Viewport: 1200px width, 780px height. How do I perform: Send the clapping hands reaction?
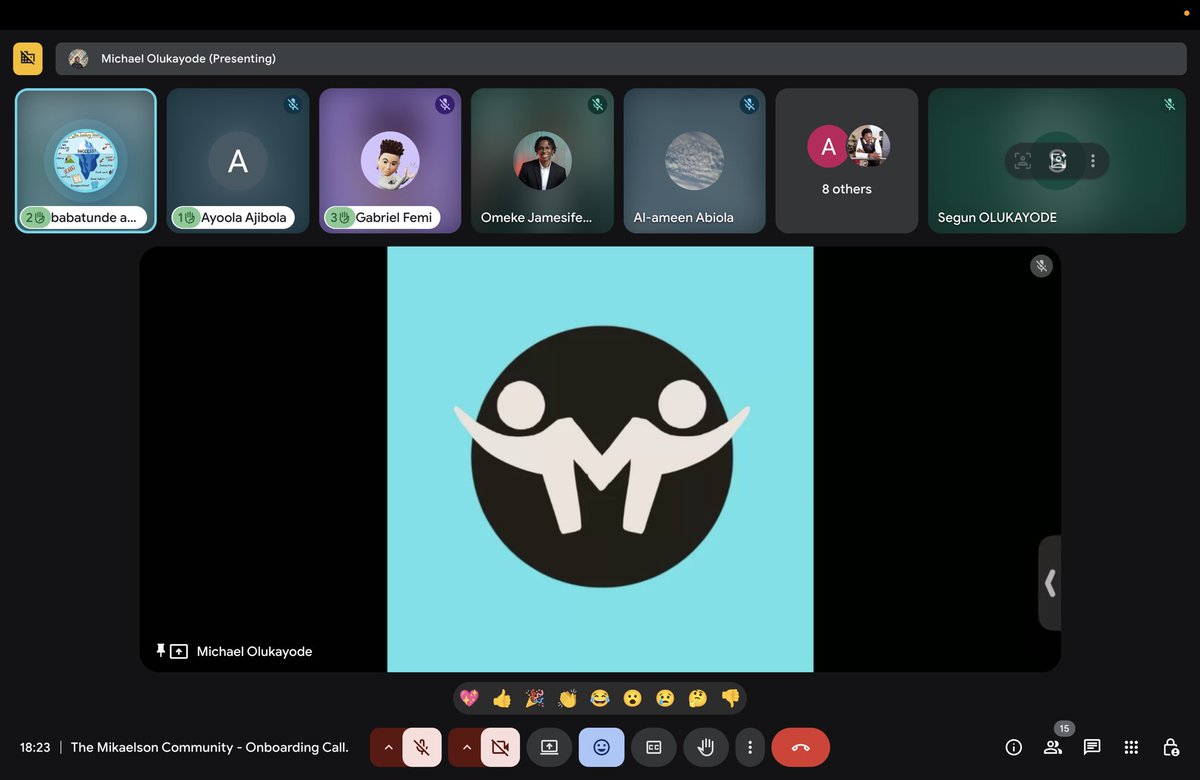567,698
